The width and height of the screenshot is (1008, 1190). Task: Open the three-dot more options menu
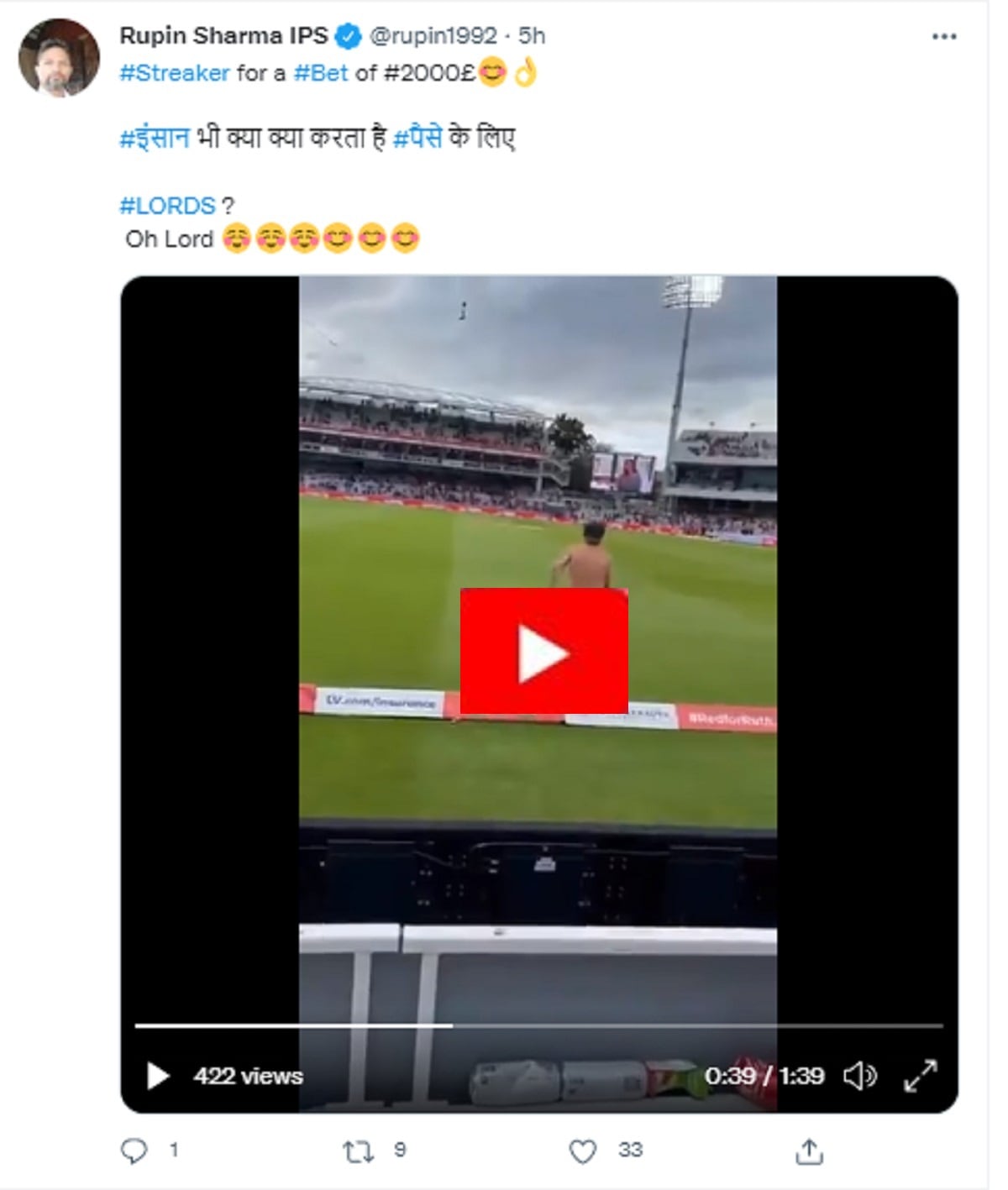944,37
